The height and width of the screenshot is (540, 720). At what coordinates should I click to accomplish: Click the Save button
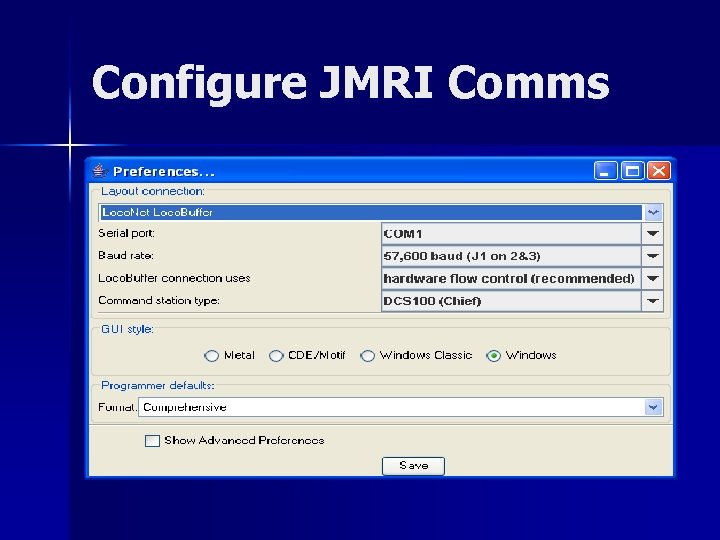(413, 466)
